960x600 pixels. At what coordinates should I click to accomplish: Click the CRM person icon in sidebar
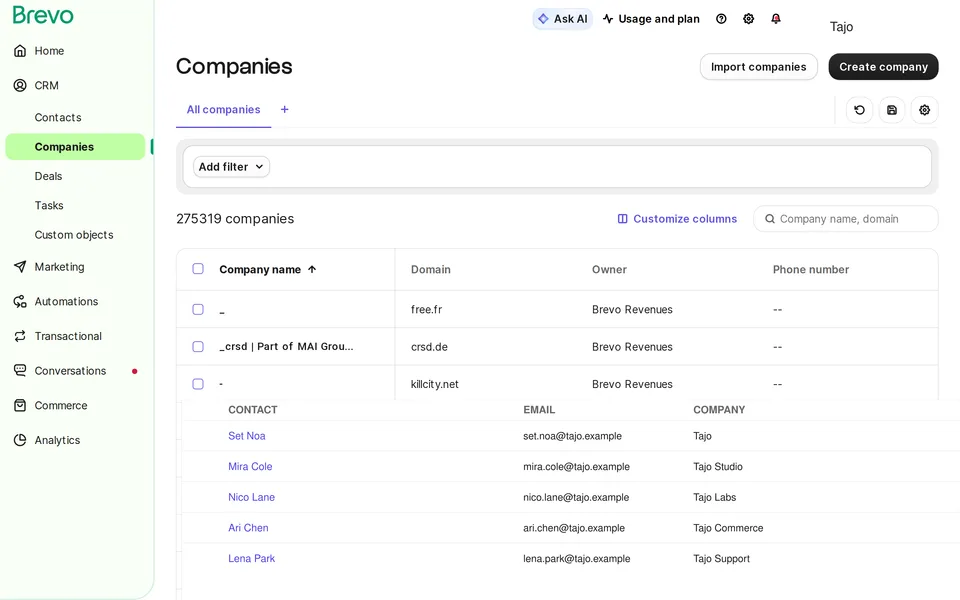pyautogui.click(x=20, y=85)
